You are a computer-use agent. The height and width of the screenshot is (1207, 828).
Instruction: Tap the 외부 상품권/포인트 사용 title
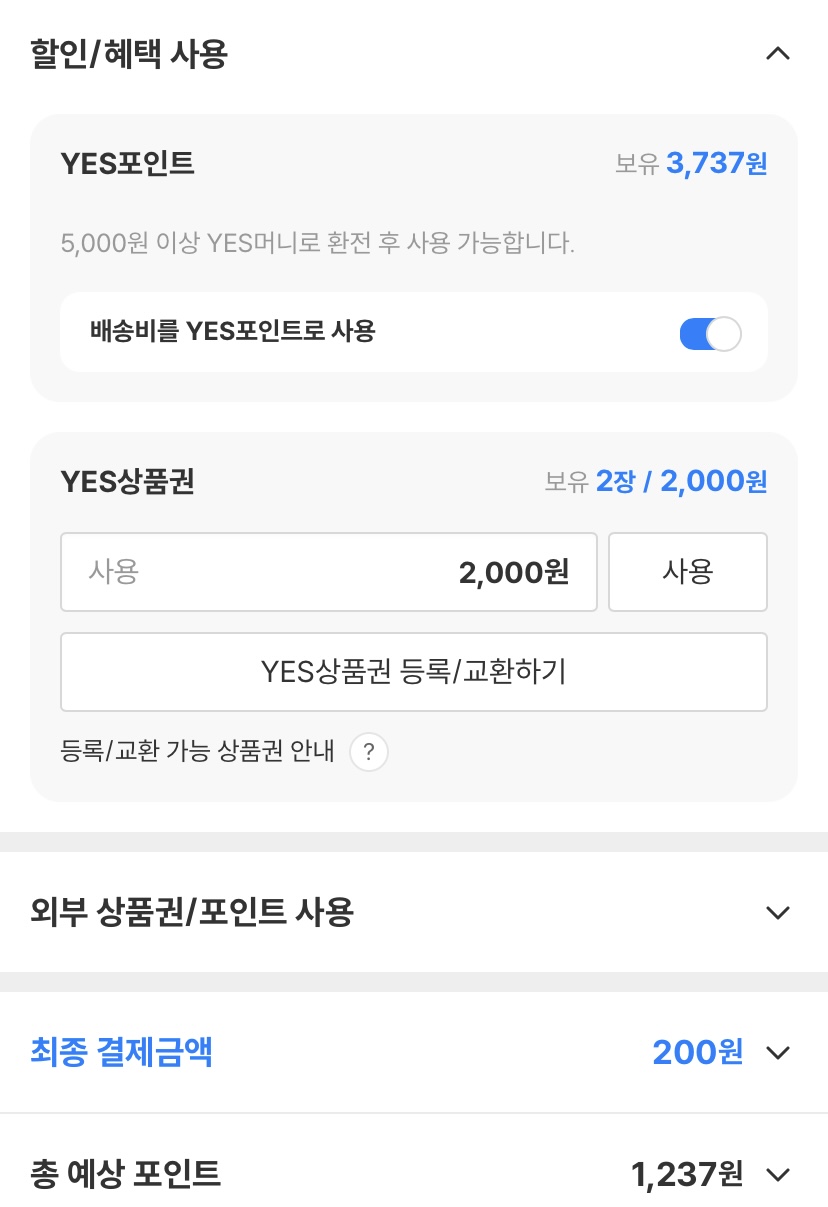coord(192,912)
